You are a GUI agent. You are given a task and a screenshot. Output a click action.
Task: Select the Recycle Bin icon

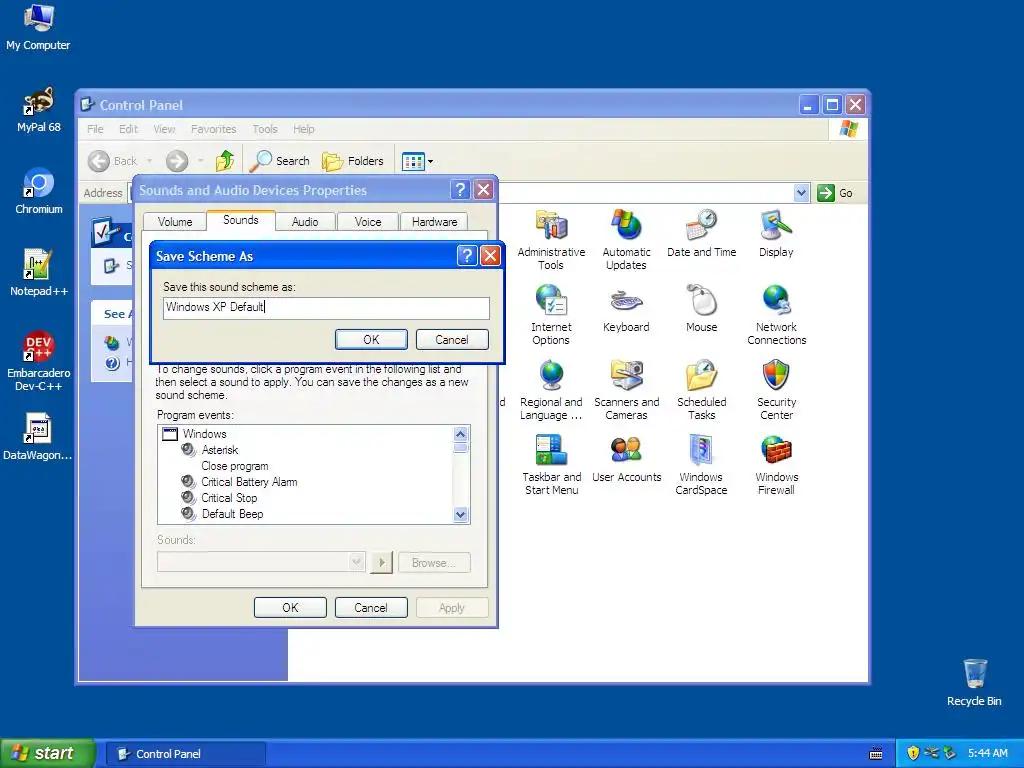(x=974, y=682)
